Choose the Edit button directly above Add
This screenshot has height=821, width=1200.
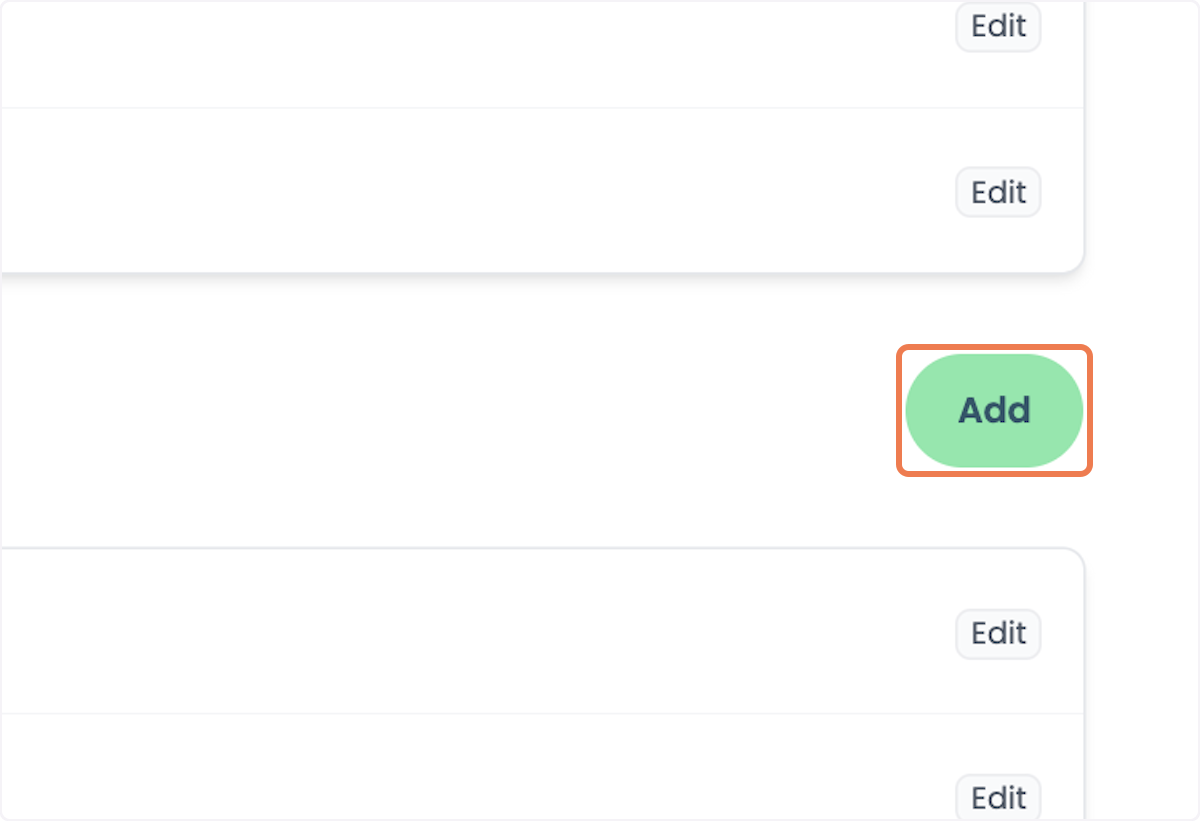[x=998, y=192]
